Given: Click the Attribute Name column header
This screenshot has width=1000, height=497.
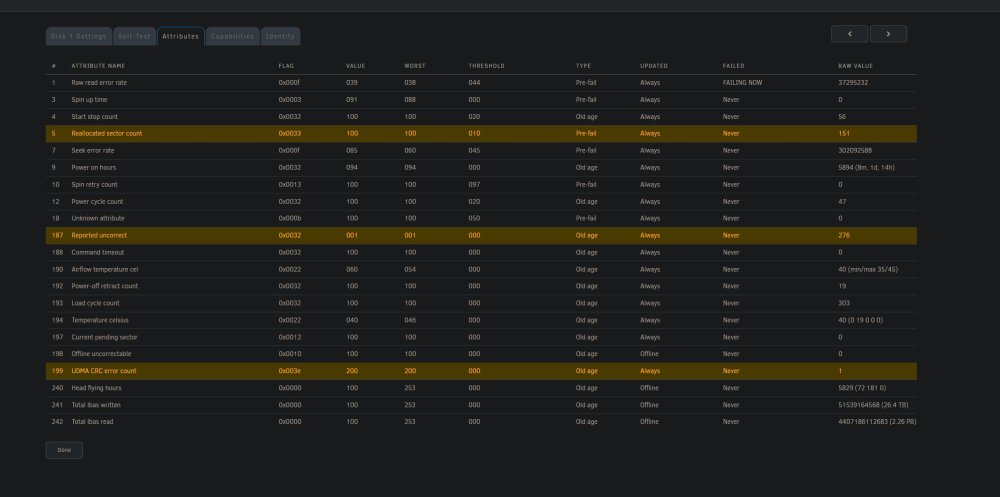Looking at the screenshot, I should [x=98, y=66].
